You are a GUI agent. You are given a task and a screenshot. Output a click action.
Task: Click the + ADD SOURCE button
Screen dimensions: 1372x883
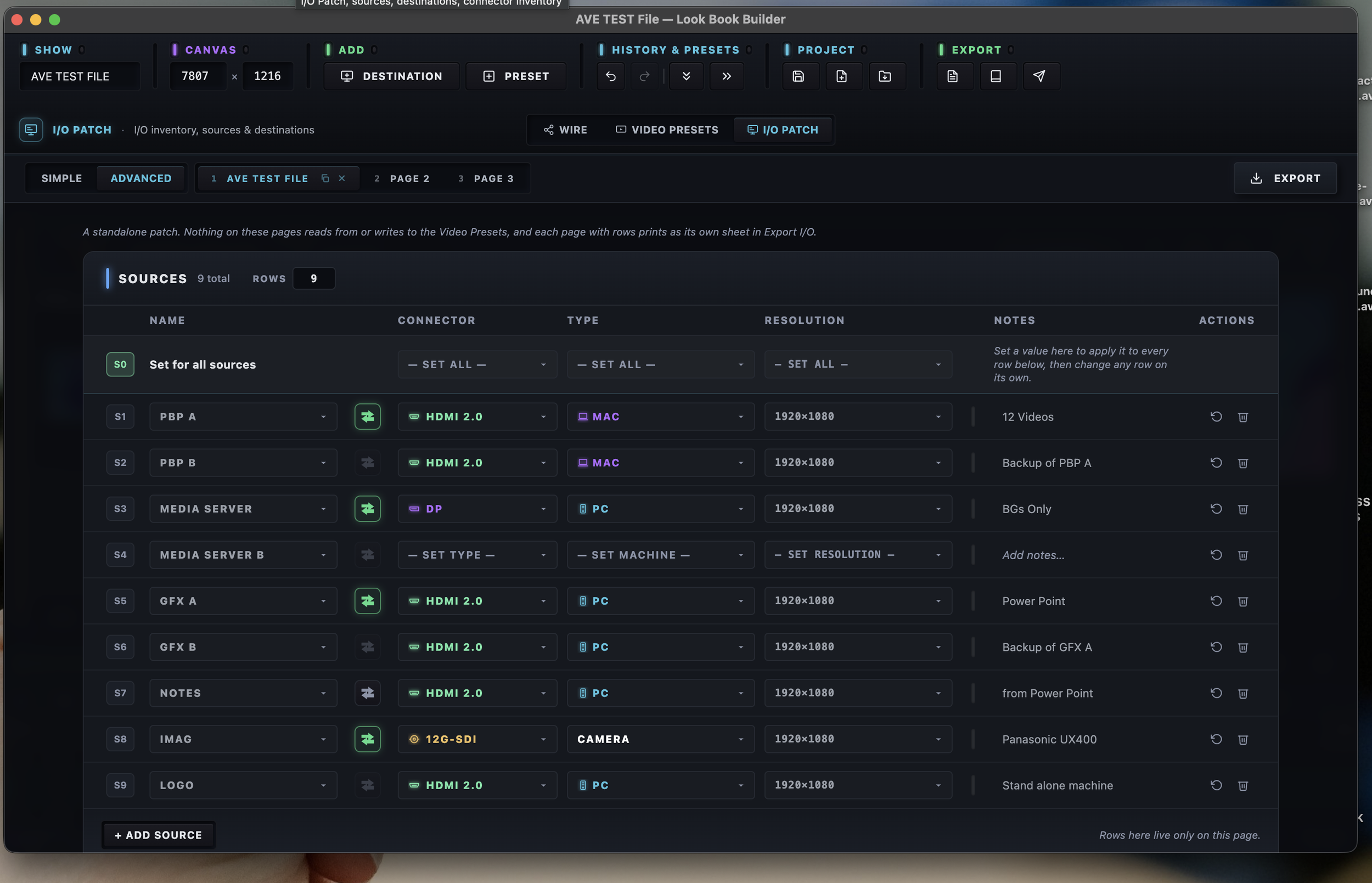[x=158, y=835]
